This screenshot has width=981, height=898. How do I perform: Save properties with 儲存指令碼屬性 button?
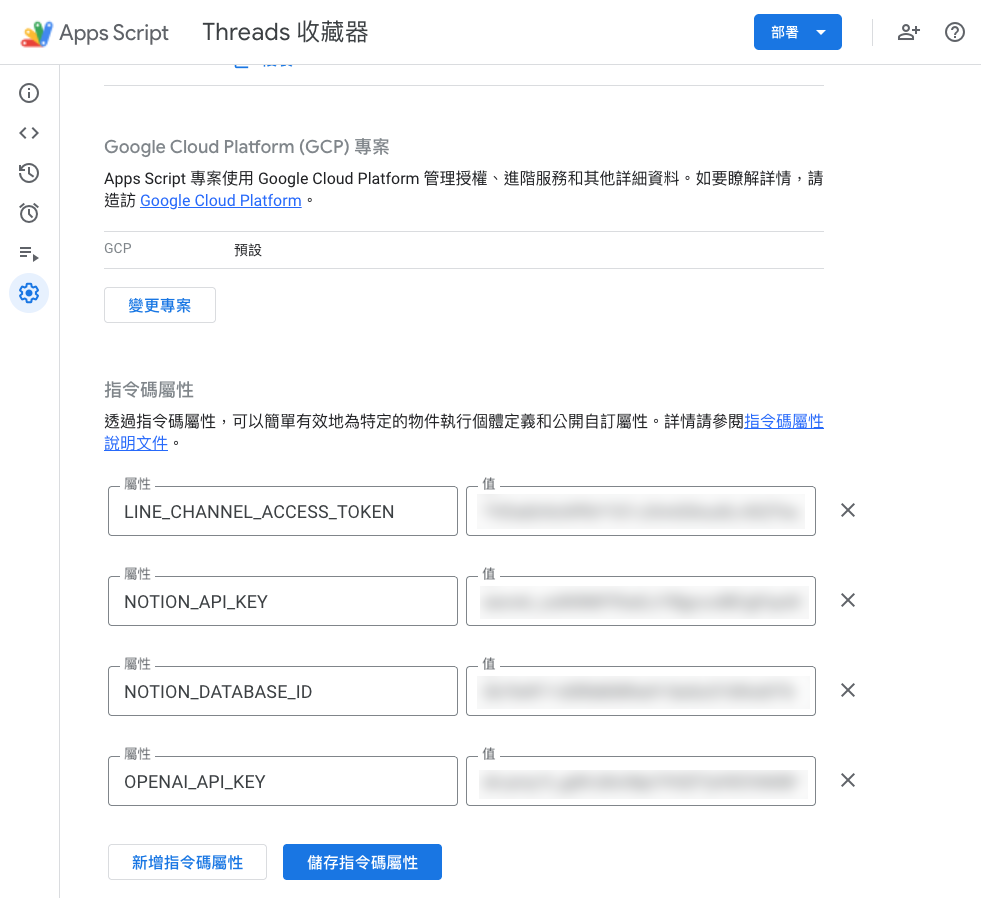362,862
